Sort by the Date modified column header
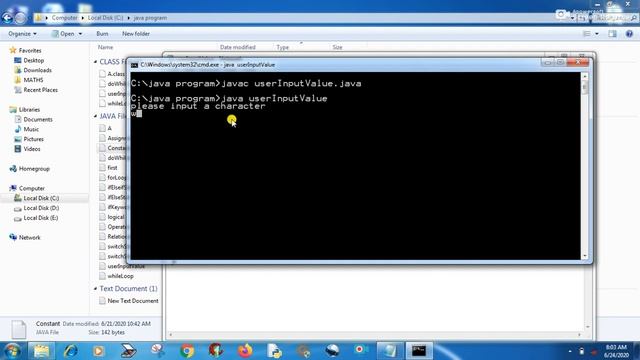The image size is (640, 360). 238,47
